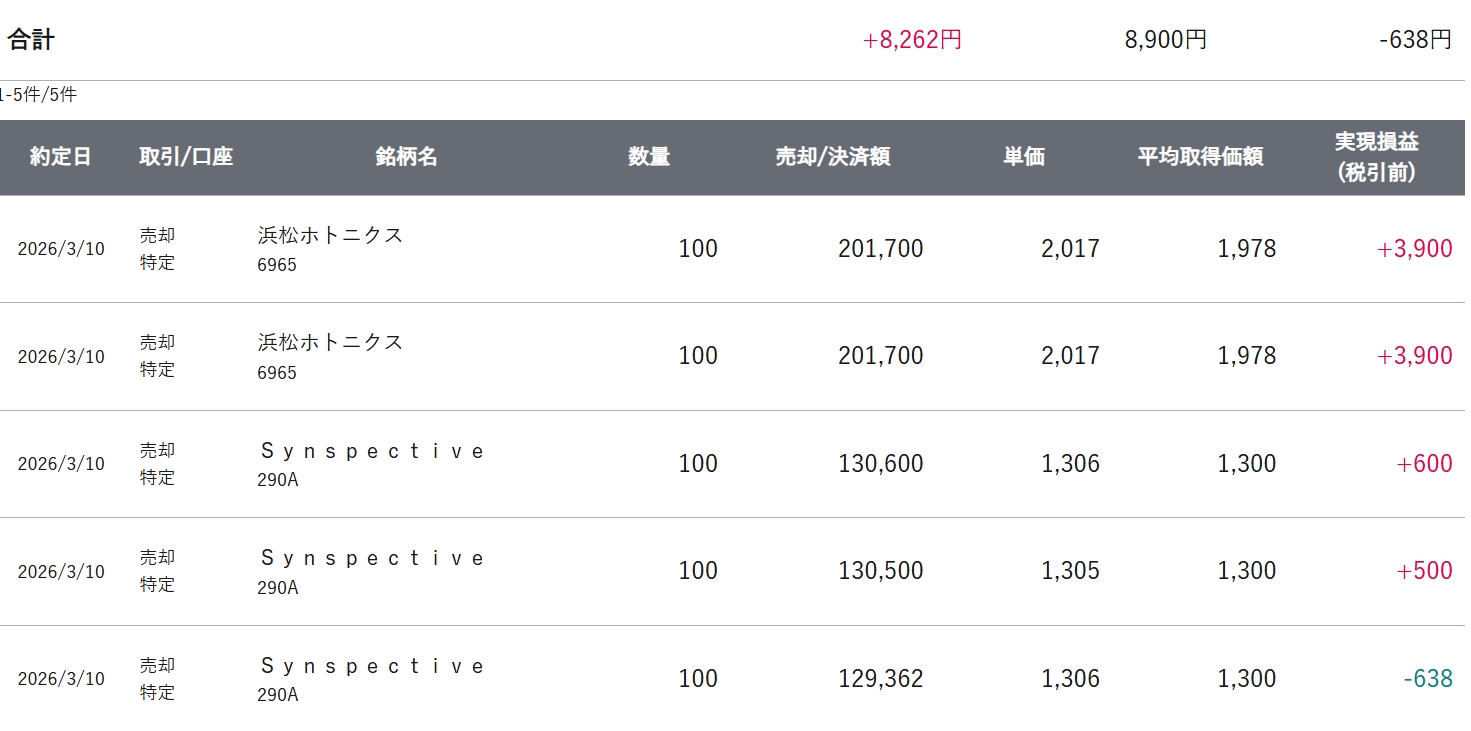The image size is (1471, 731).
Task: Click the 平均取得価額 column header
Action: tap(1200, 157)
